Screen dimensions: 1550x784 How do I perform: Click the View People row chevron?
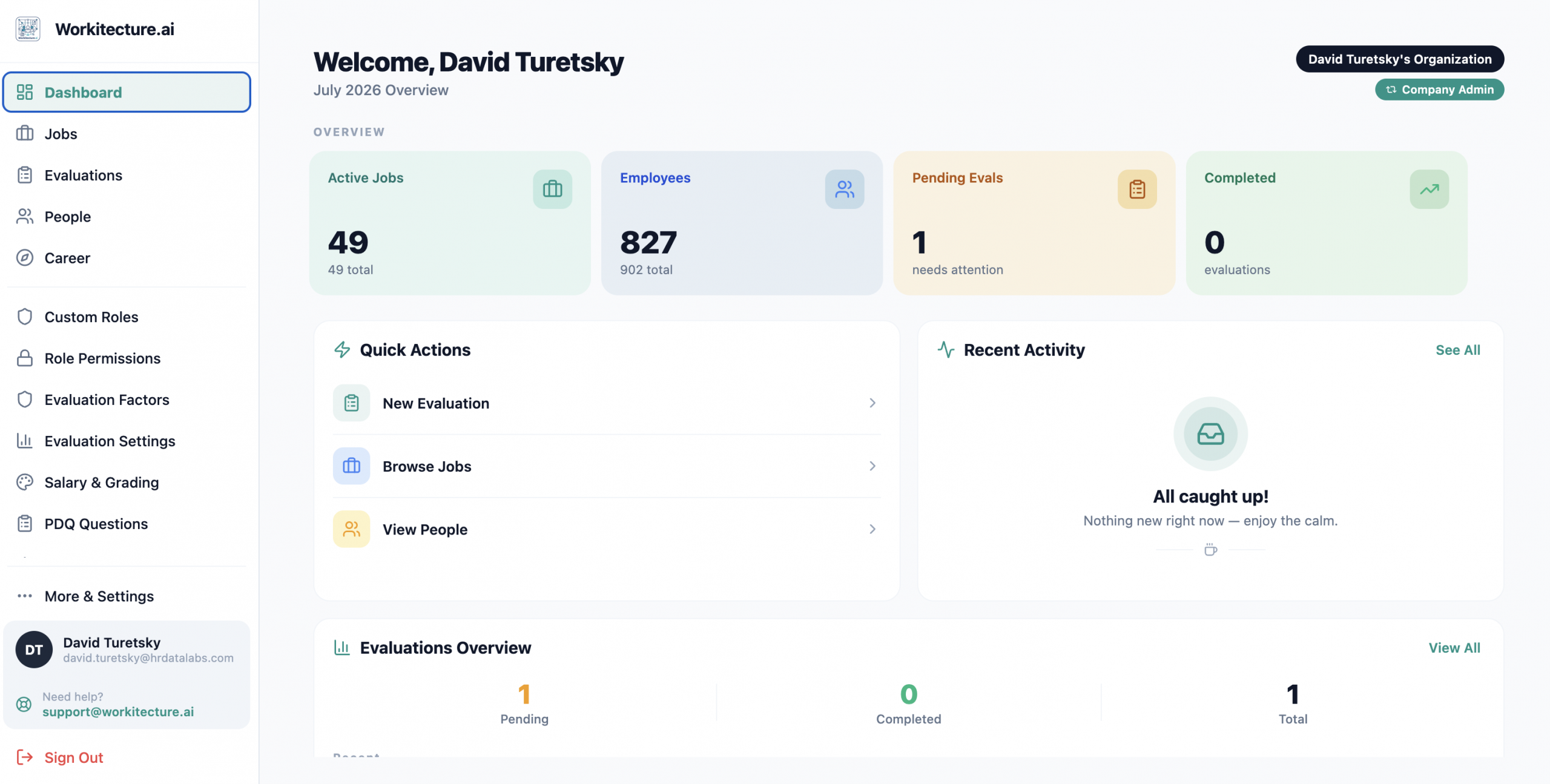coord(872,529)
